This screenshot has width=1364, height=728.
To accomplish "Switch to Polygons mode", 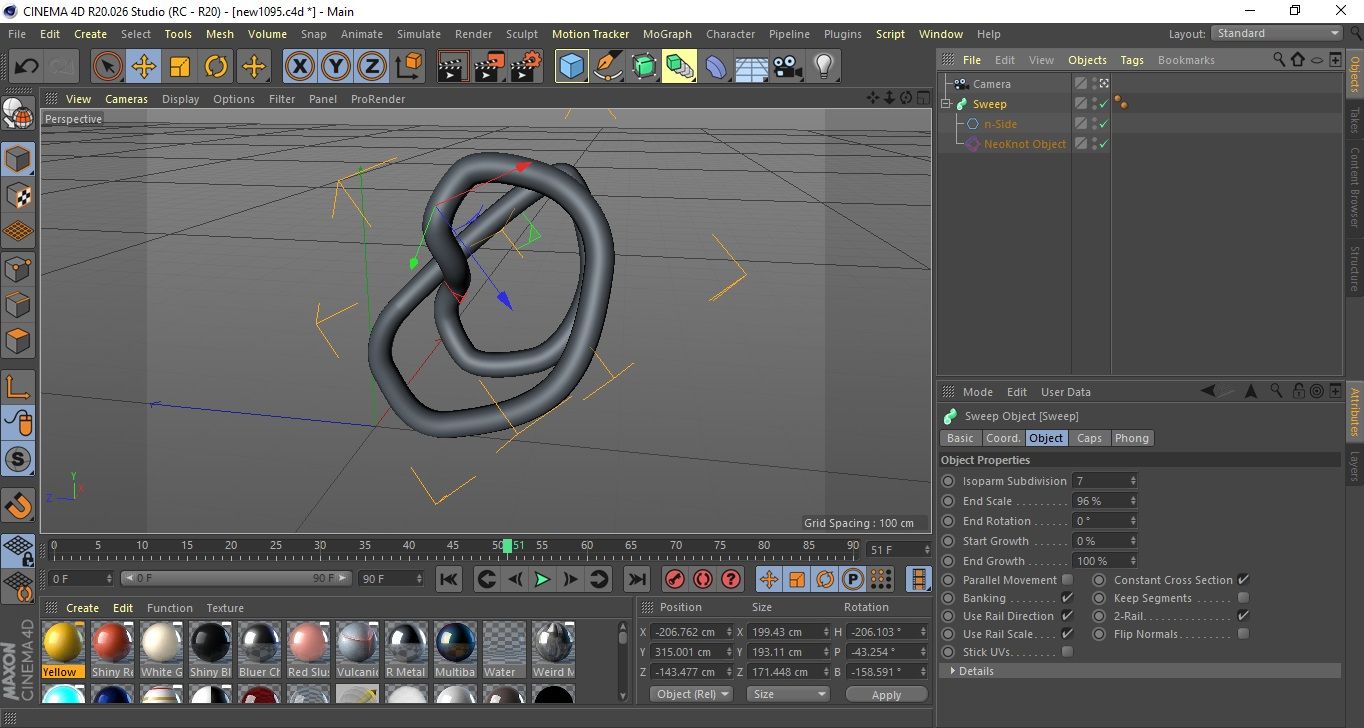I will pyautogui.click(x=18, y=341).
